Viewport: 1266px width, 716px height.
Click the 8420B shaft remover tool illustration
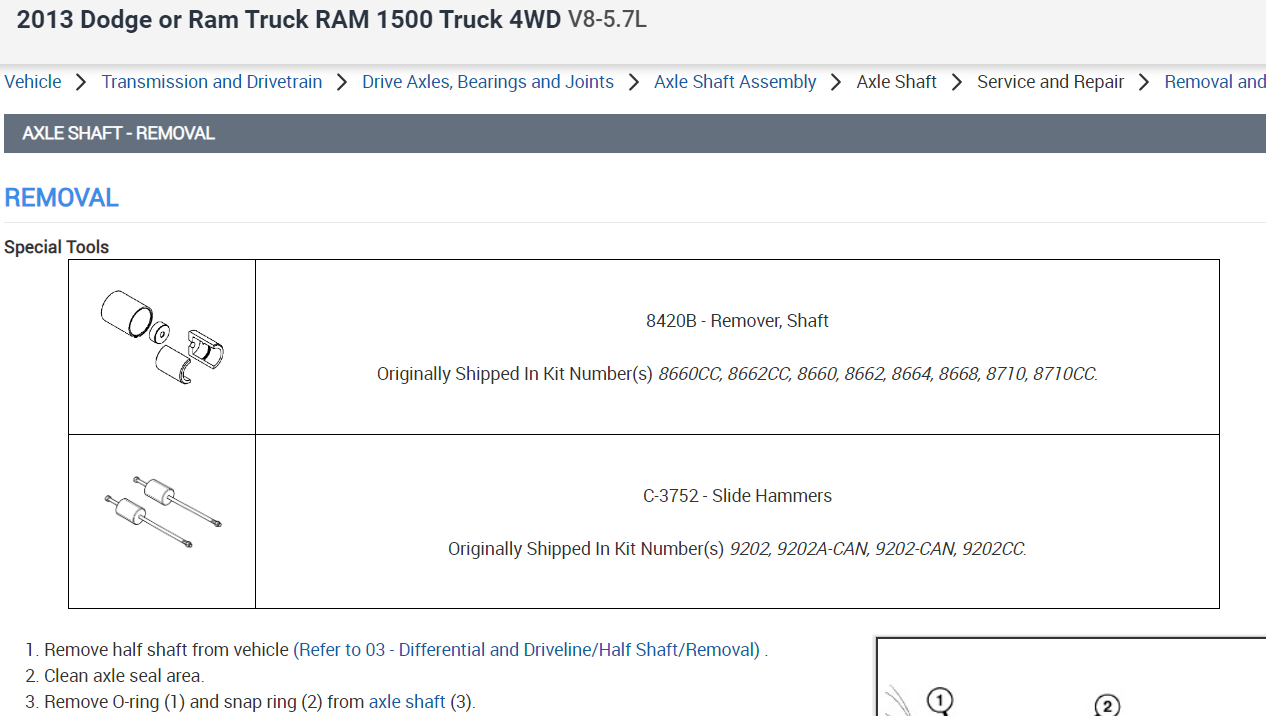click(162, 338)
